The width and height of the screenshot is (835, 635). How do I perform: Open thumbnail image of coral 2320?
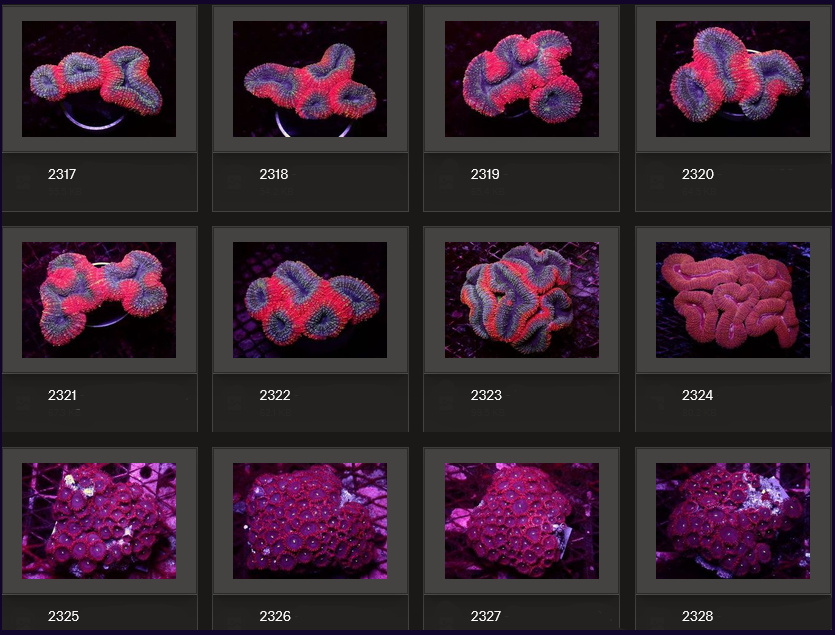(733, 79)
